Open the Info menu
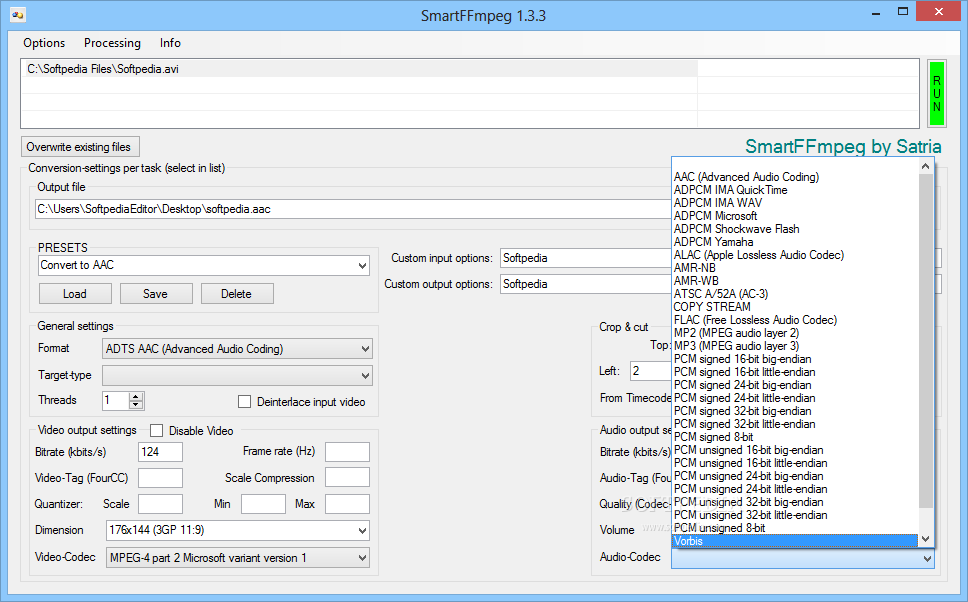This screenshot has height=602, width=968. (170, 43)
